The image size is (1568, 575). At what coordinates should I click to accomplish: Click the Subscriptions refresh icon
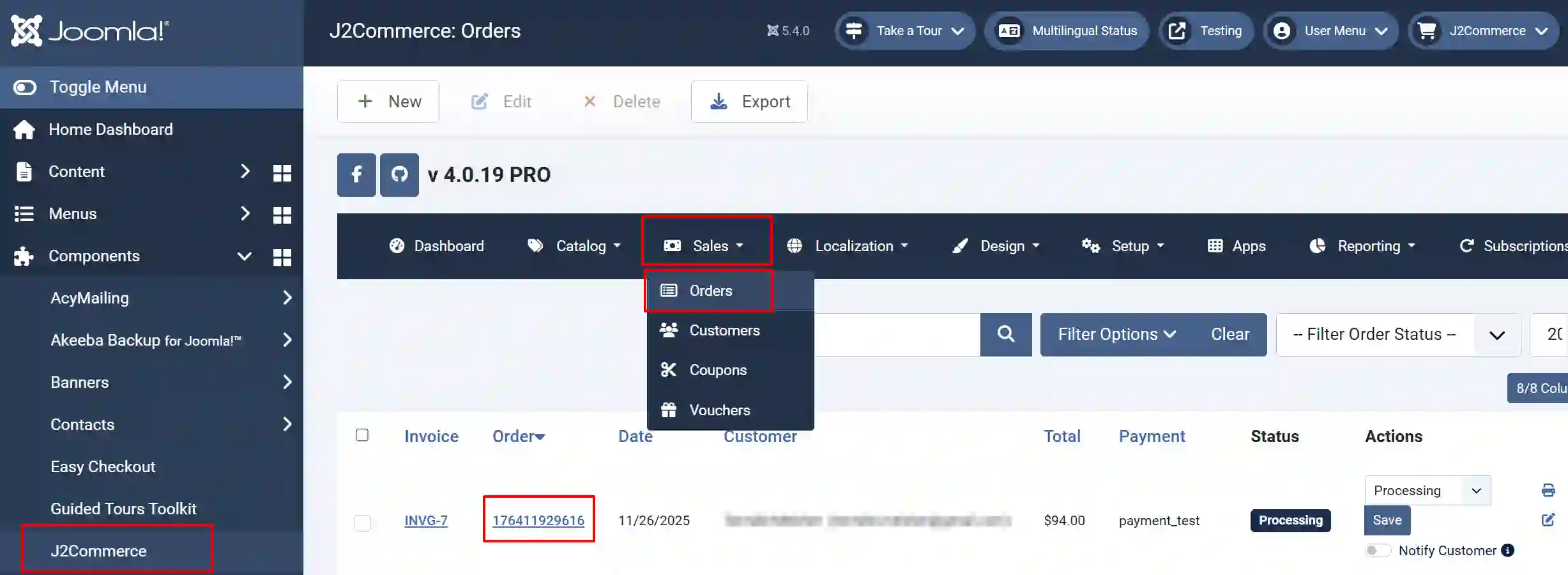1467,246
